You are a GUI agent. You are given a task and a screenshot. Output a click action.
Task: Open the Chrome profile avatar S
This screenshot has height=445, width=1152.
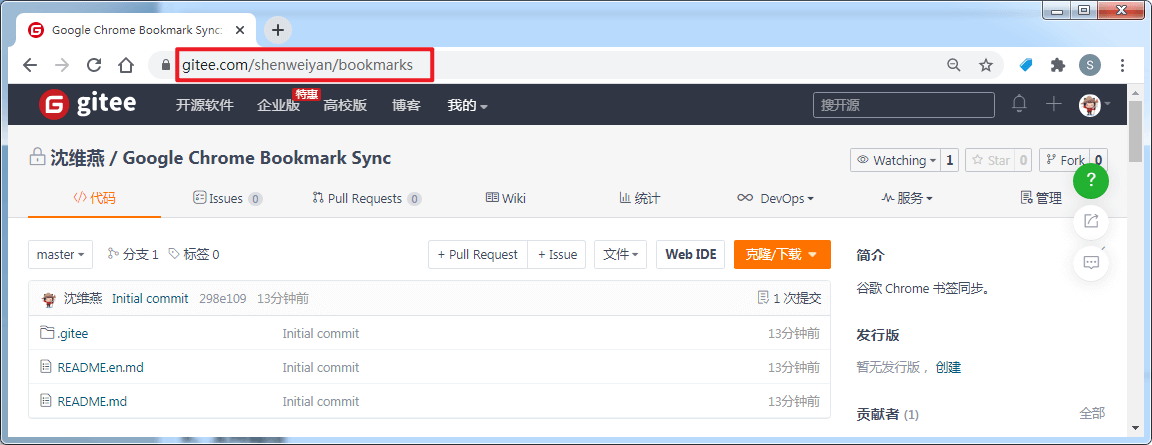(1090, 65)
